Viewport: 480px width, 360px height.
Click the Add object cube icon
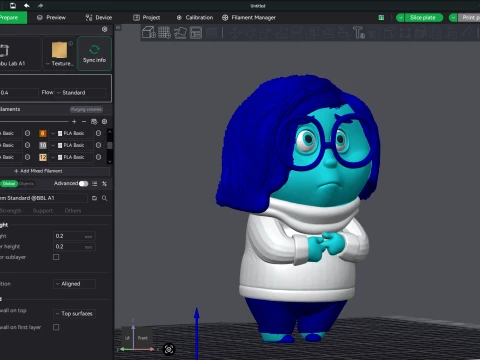tap(149, 33)
